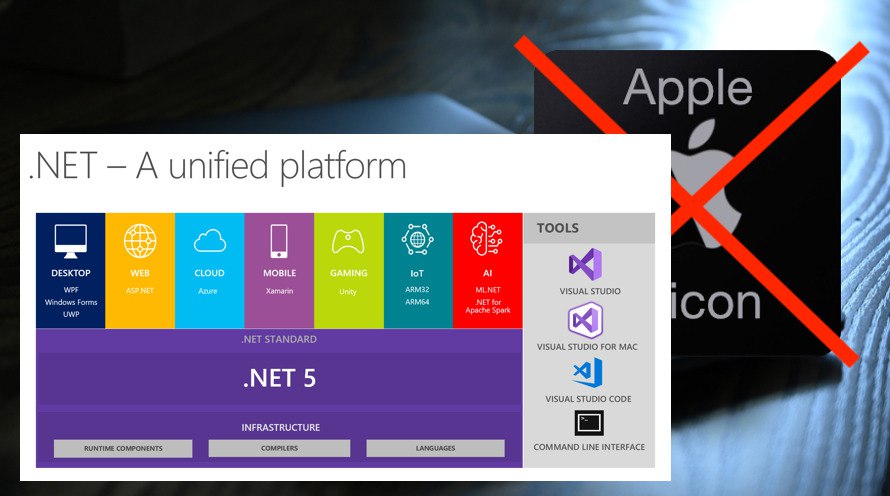
Task: Click the .NET 5 banner
Action: point(279,379)
